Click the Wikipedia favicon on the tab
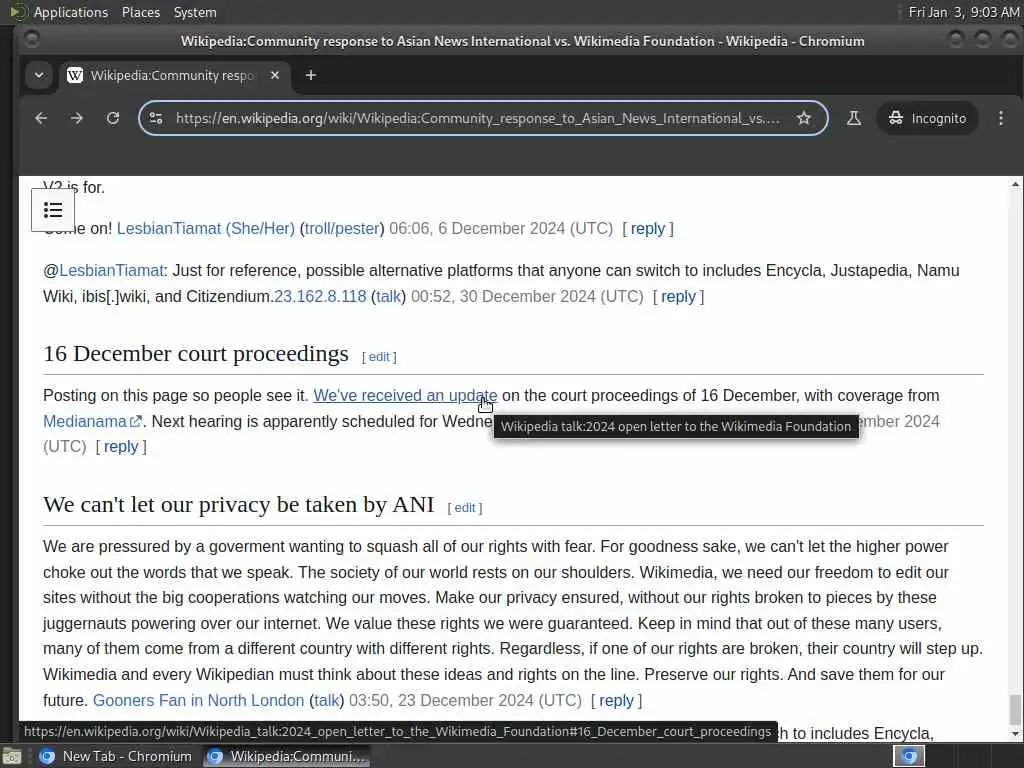 75,75
